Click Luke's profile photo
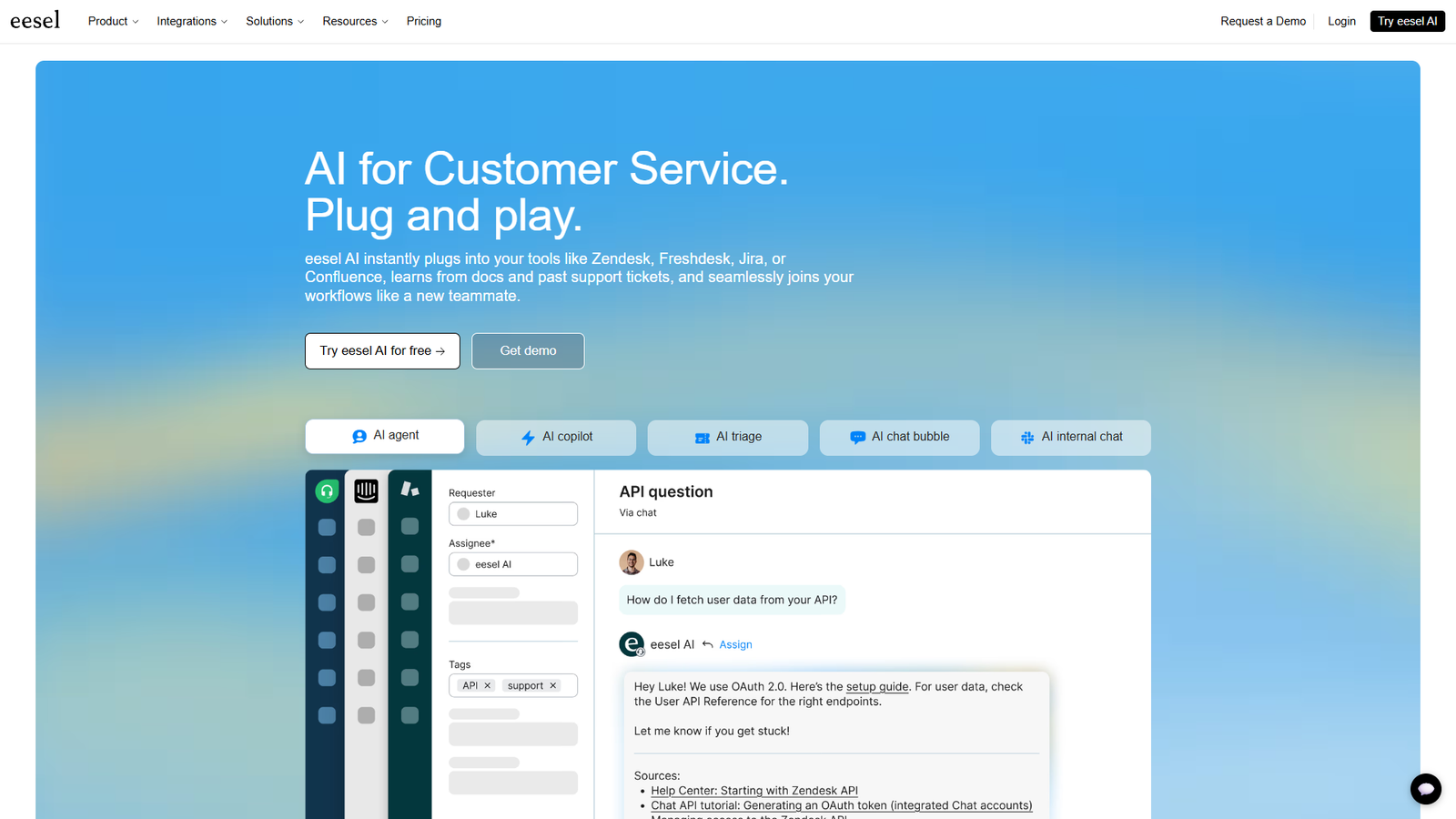Viewport: 1456px width, 819px height. point(632,562)
